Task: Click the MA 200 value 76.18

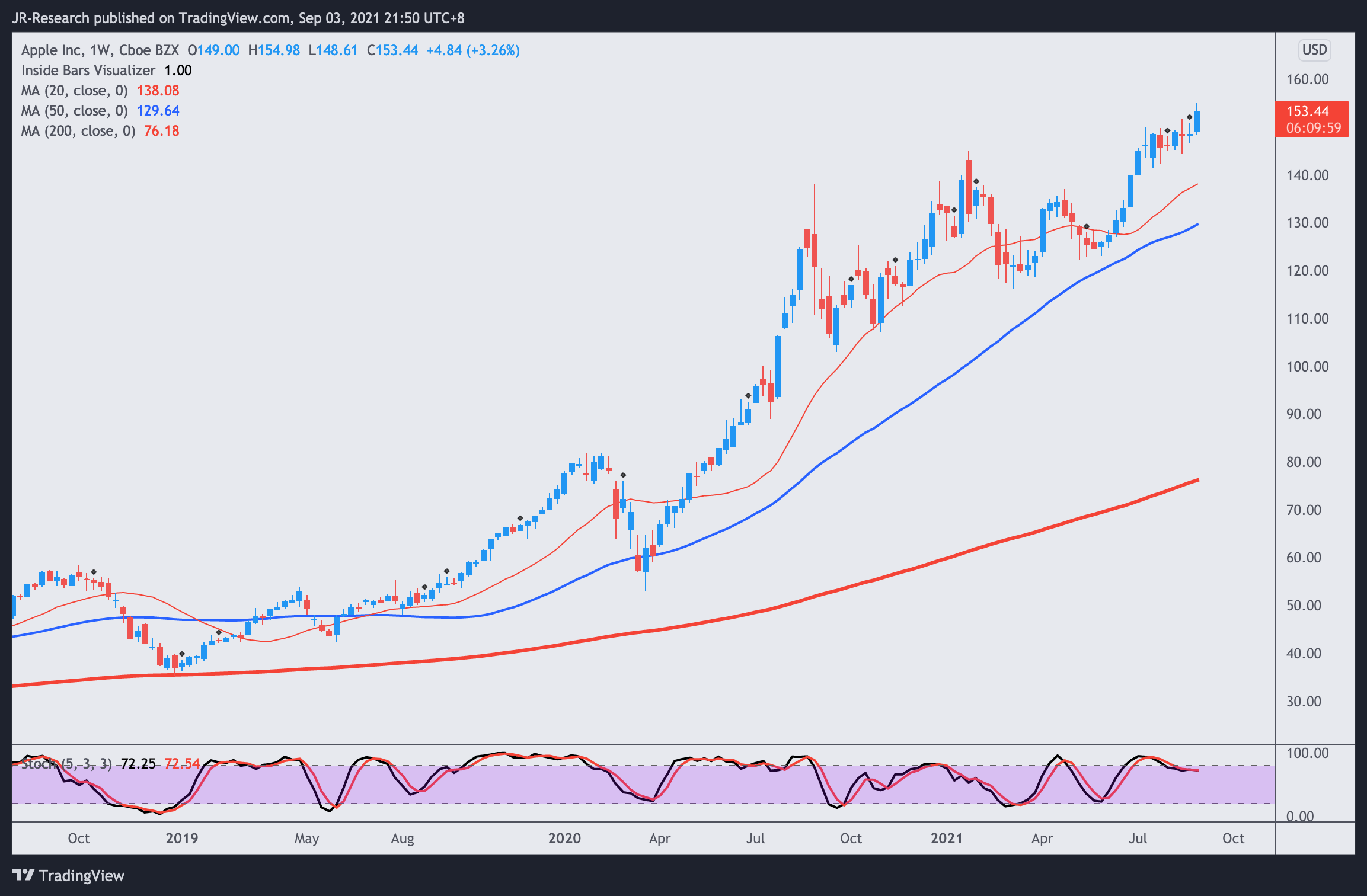Action: (x=161, y=131)
